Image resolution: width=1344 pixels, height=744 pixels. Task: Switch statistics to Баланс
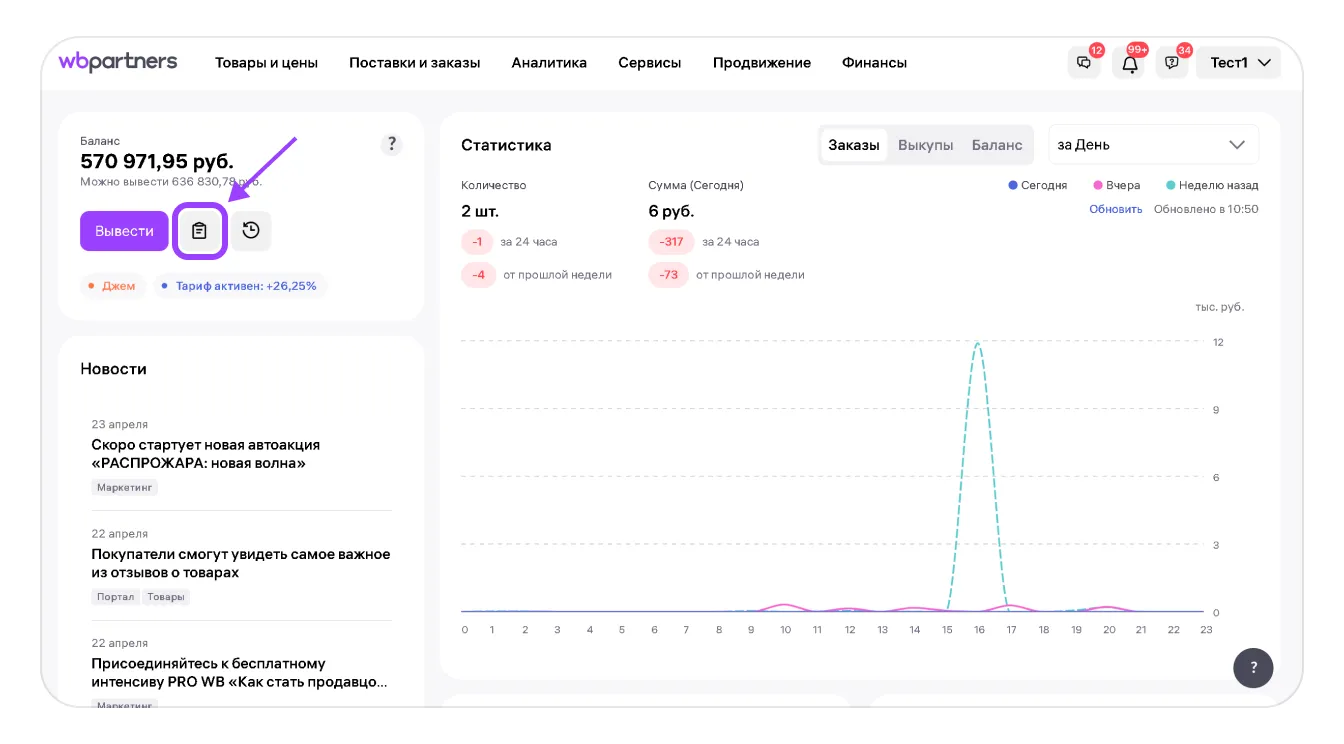click(996, 145)
